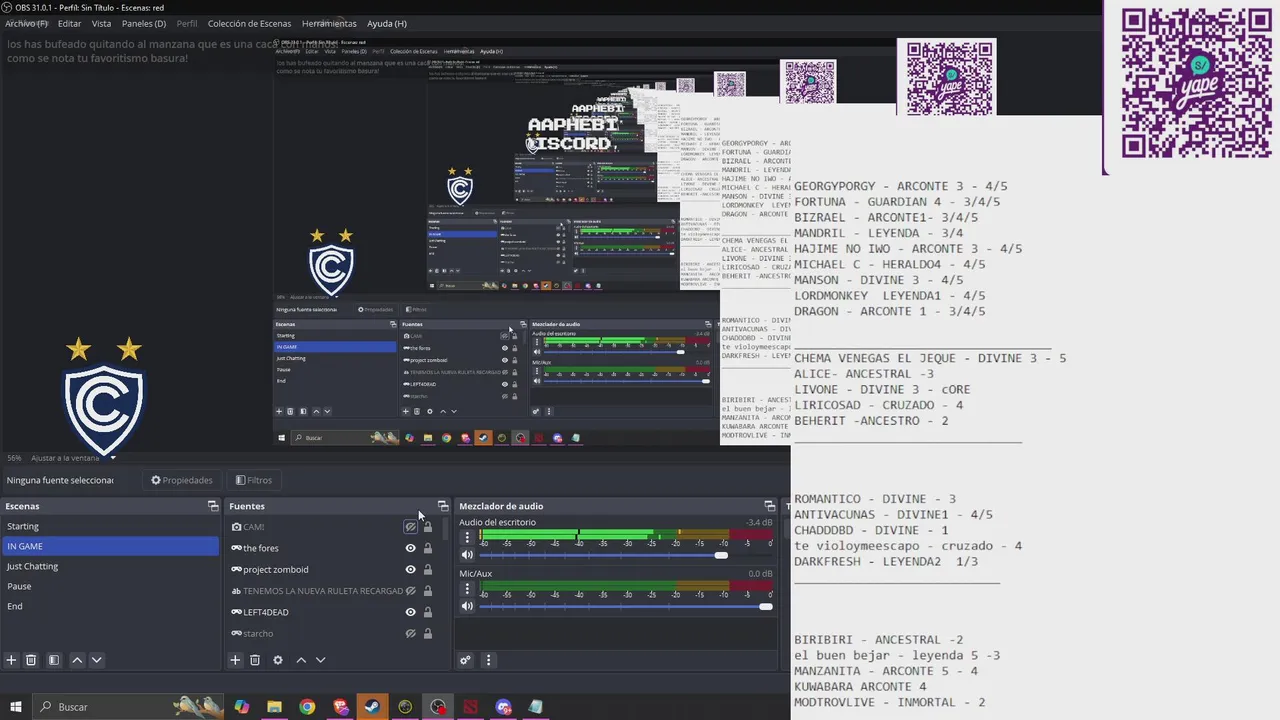Open audio mixer three-dot menu beside gears

coord(489,660)
